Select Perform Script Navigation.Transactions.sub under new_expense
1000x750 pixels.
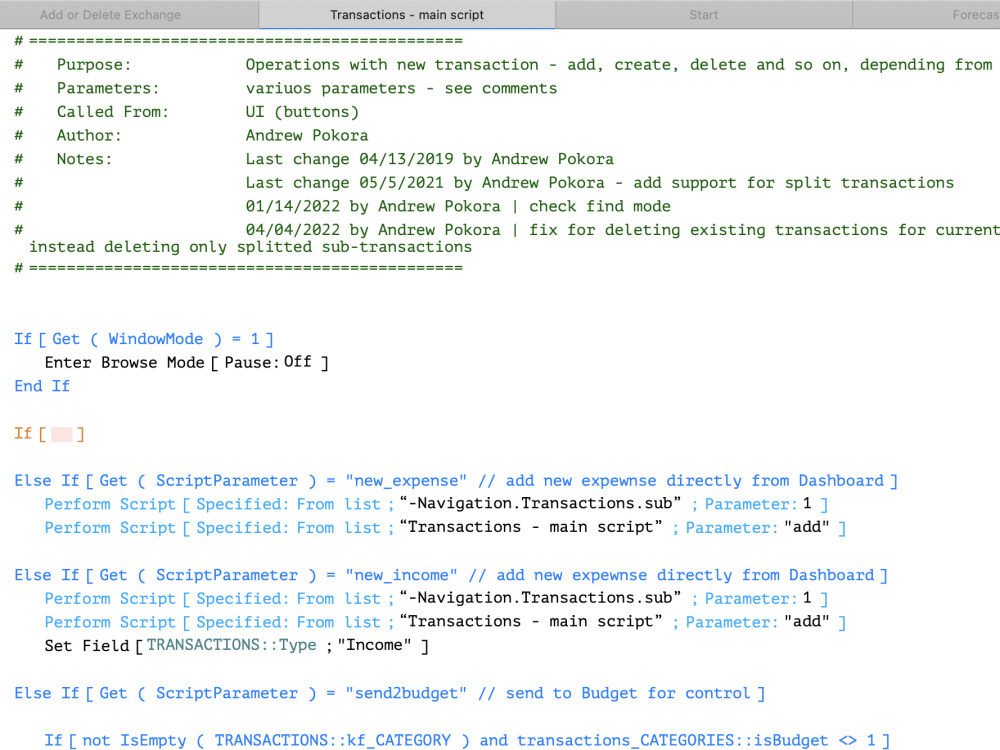436,504
